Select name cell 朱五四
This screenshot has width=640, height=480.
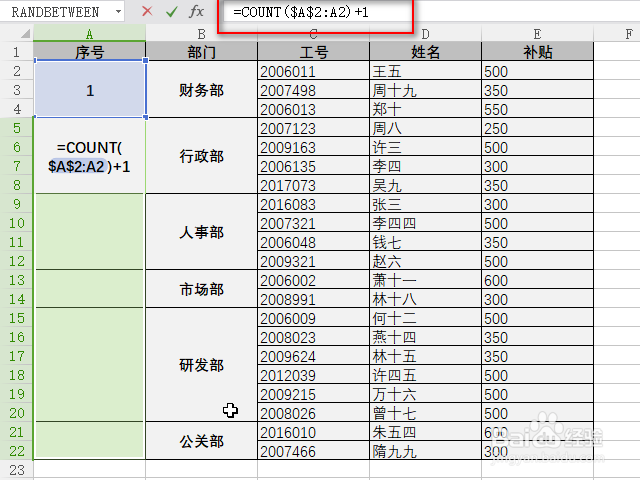425,432
